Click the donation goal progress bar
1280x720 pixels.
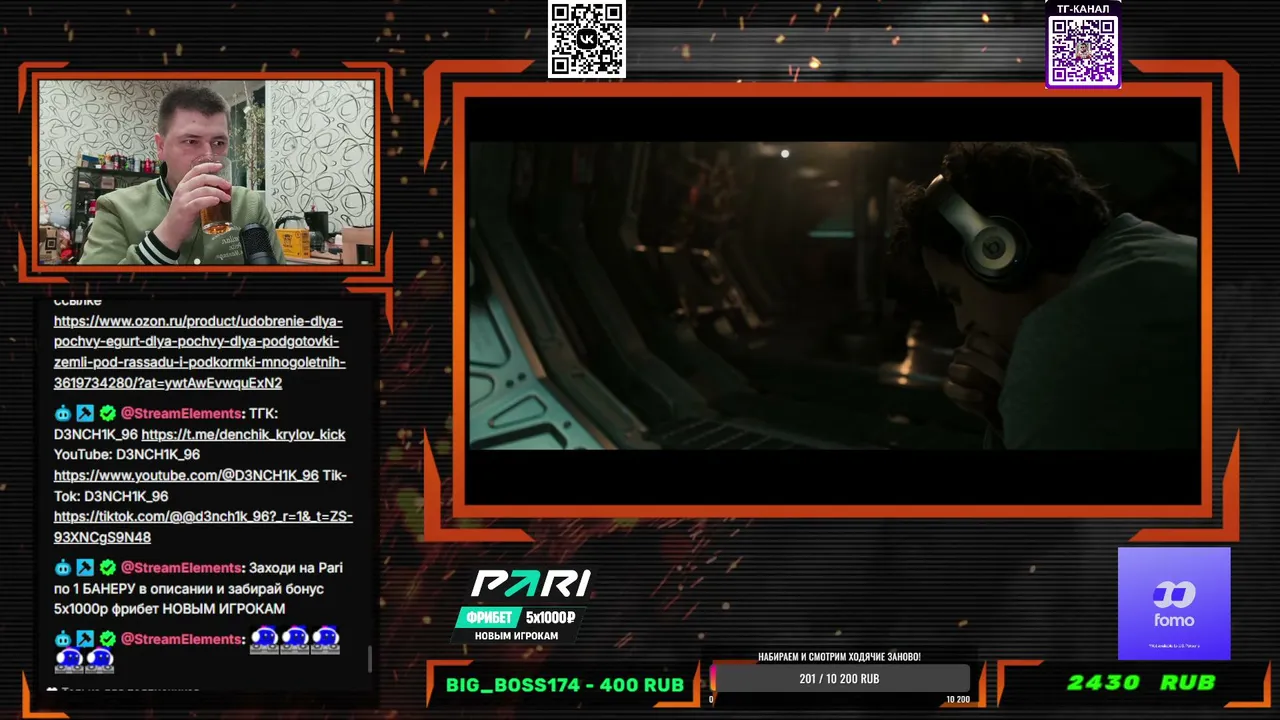point(839,679)
